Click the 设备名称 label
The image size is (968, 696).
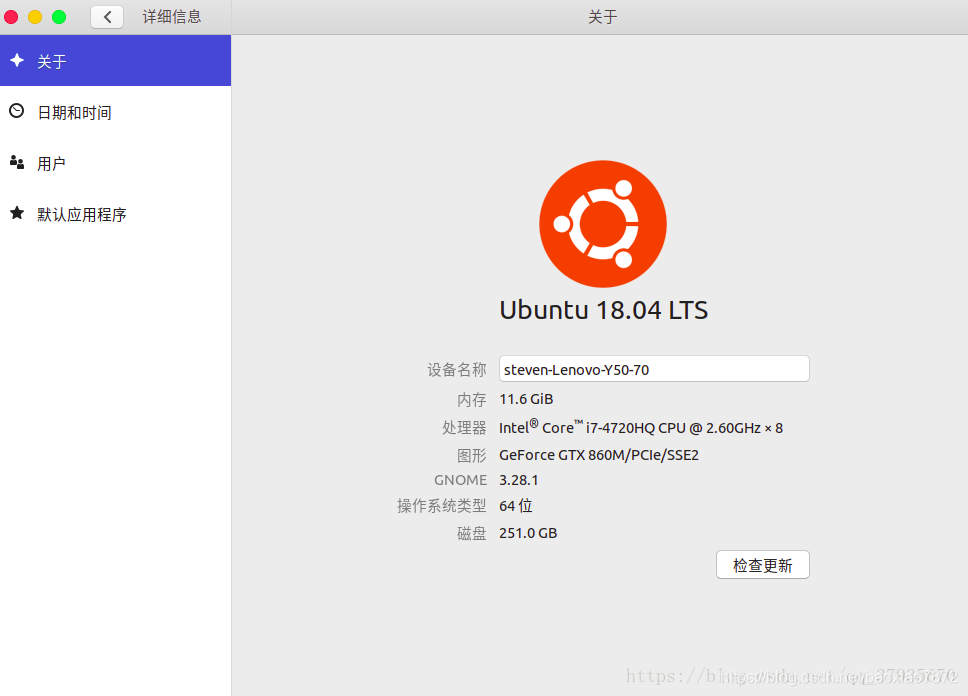457,369
